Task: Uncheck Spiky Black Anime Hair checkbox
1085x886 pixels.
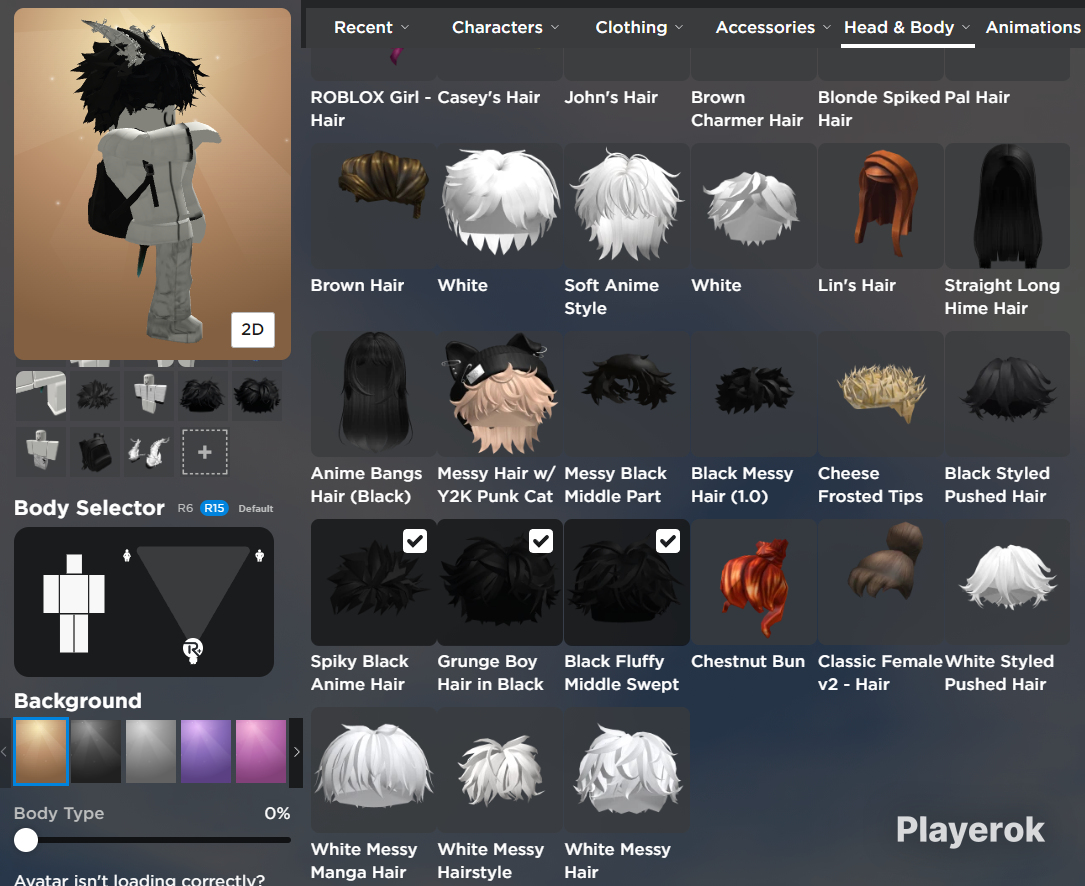Action: (x=415, y=541)
